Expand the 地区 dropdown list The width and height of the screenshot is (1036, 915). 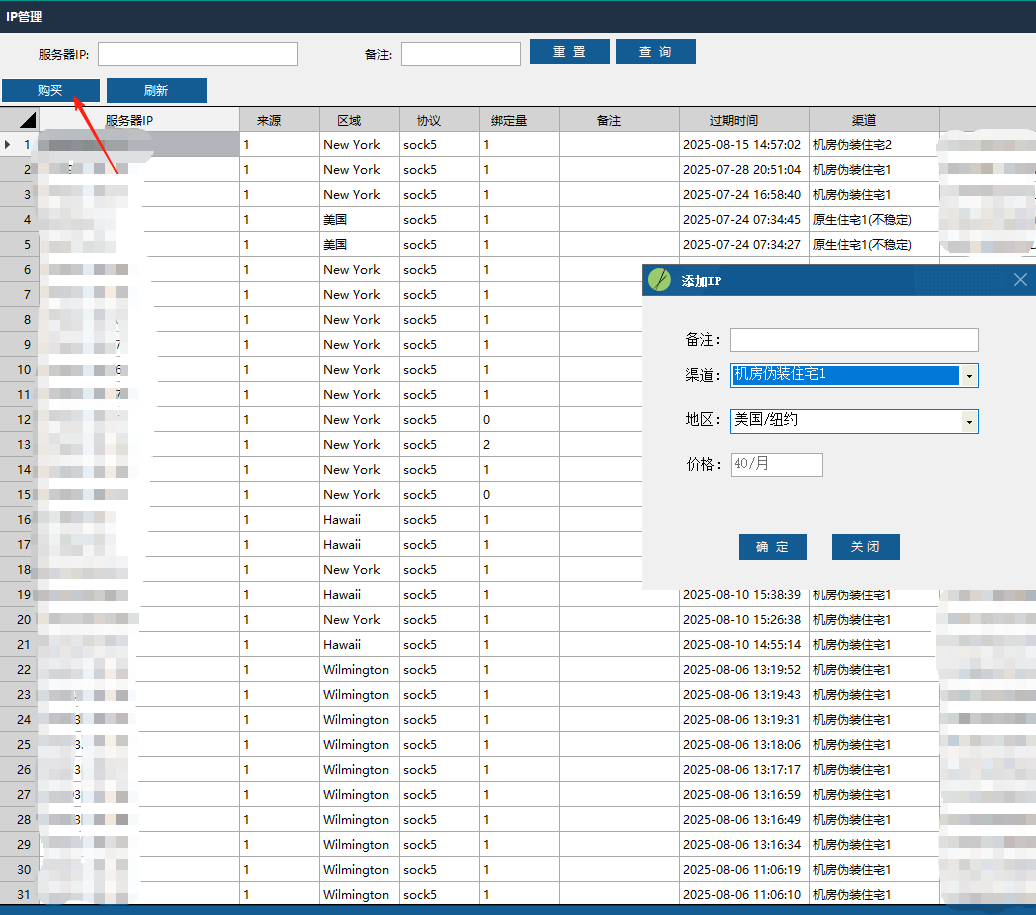tap(968, 421)
